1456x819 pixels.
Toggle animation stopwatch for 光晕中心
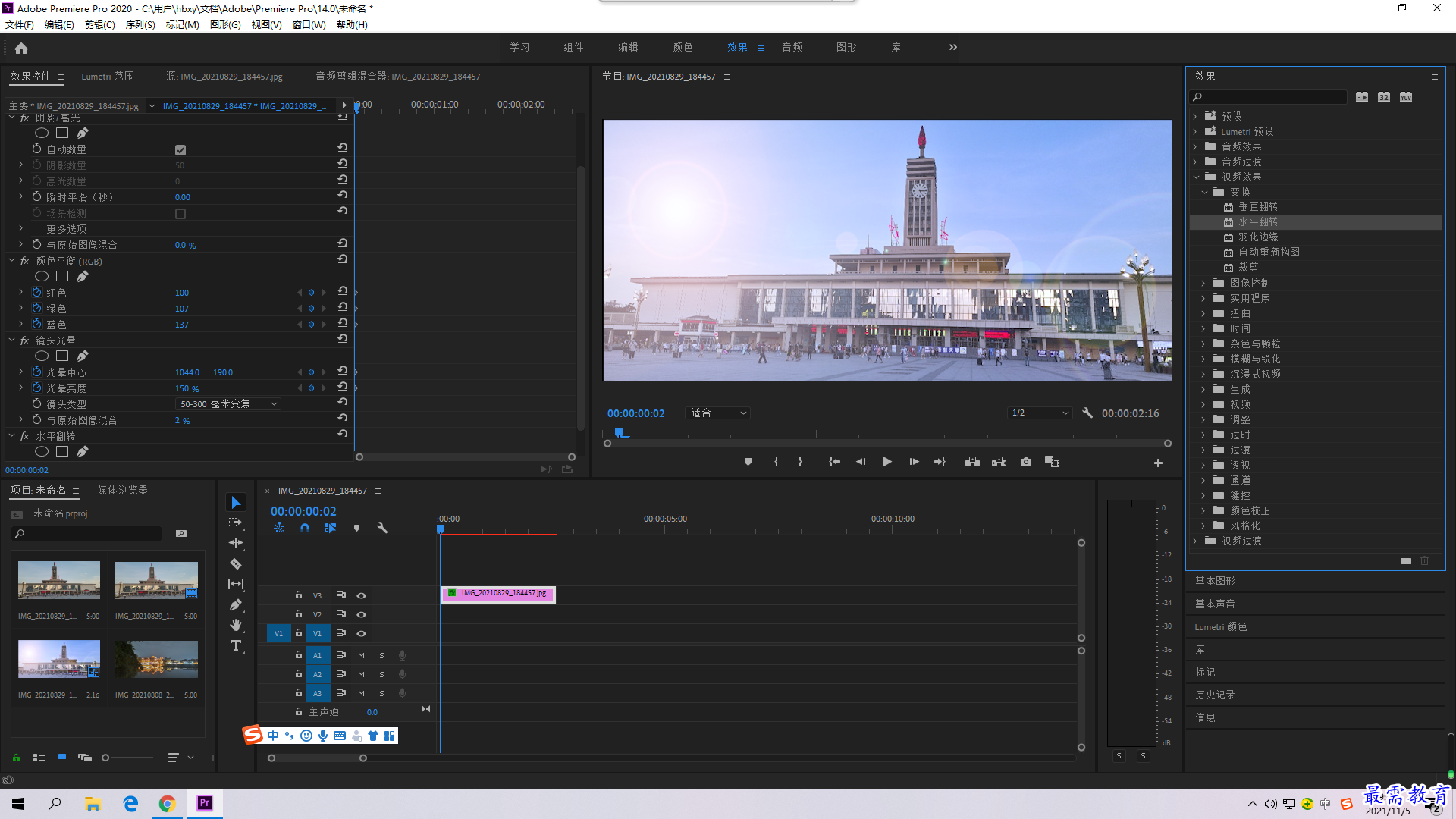point(36,372)
